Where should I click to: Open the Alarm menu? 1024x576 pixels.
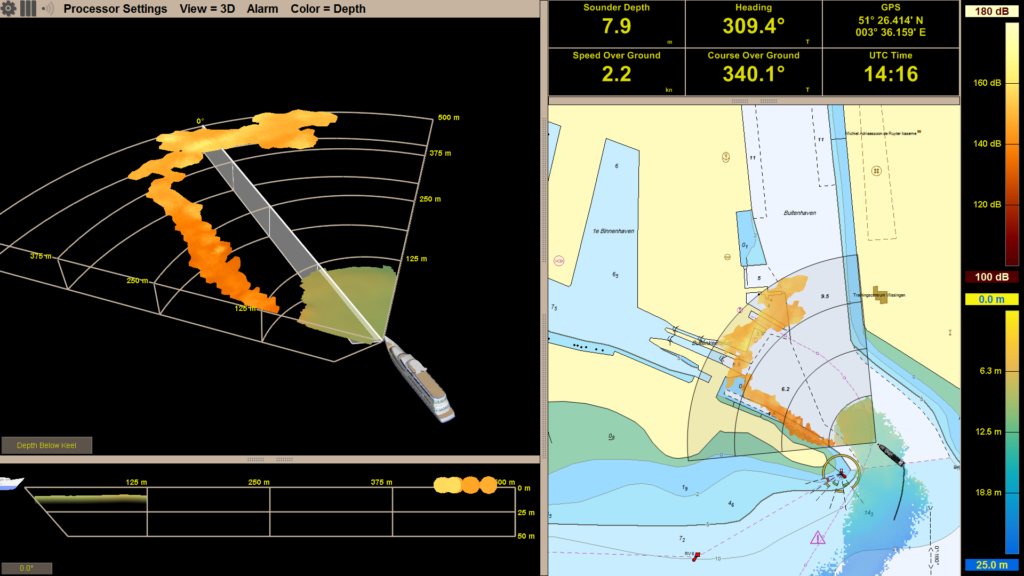pyautogui.click(x=262, y=9)
